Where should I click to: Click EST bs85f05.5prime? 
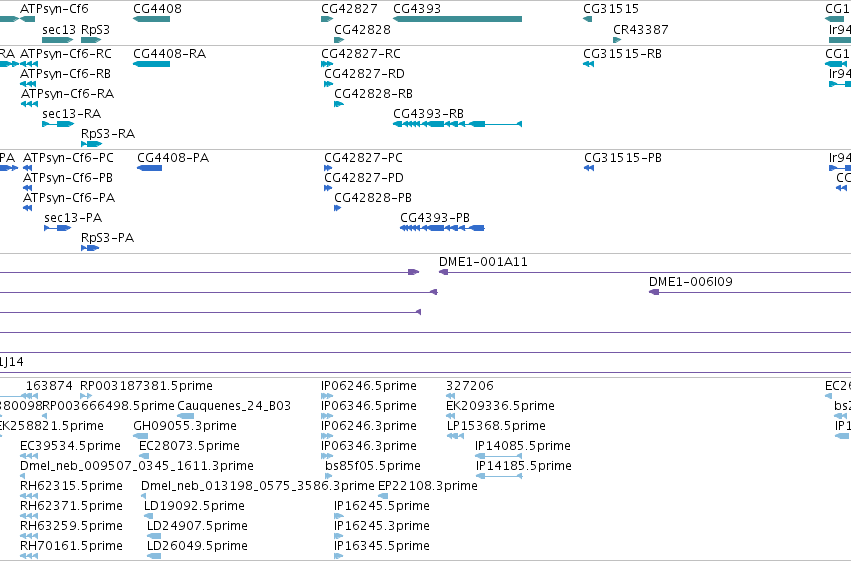(372, 466)
